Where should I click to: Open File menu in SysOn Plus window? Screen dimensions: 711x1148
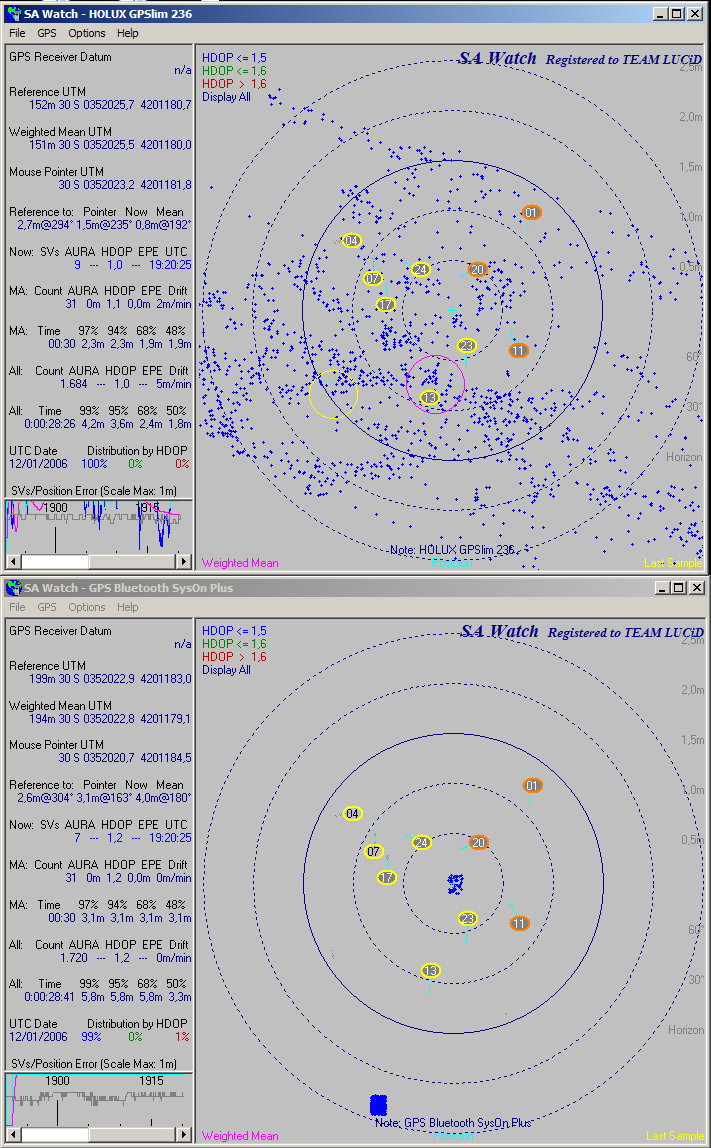17,607
